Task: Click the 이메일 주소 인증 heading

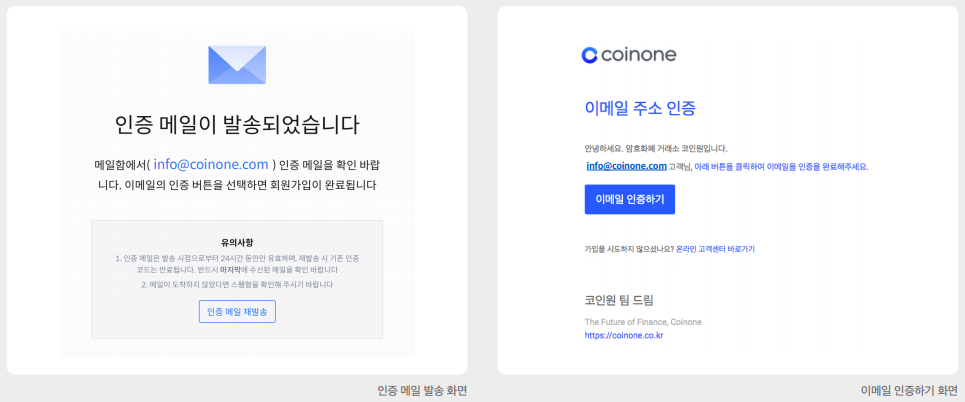Action: (x=640, y=108)
